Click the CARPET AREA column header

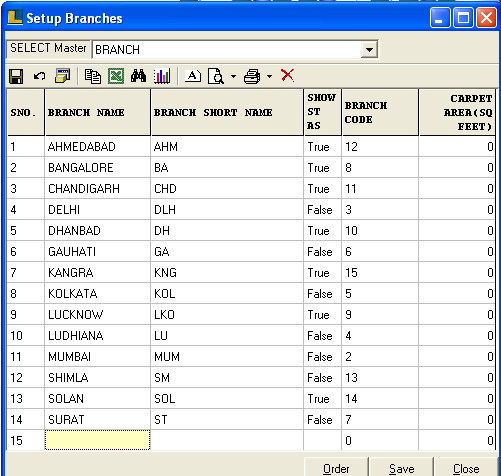(x=457, y=112)
